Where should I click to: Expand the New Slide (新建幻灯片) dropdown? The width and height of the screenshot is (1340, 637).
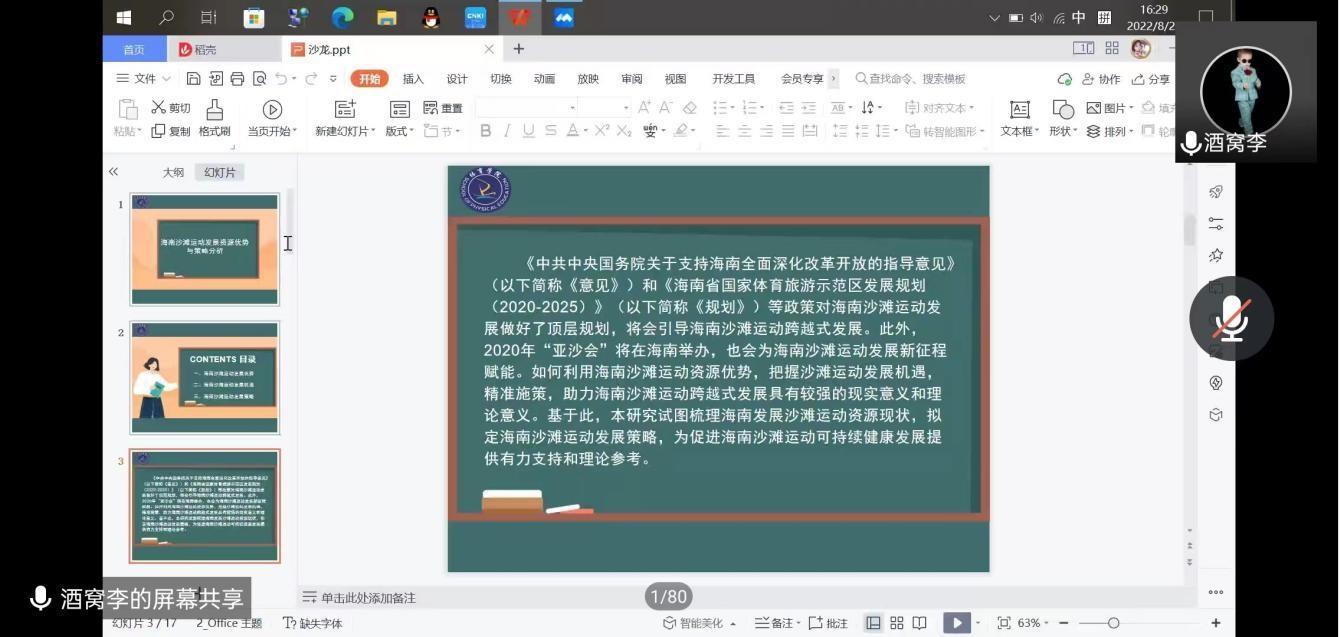tap(346, 131)
